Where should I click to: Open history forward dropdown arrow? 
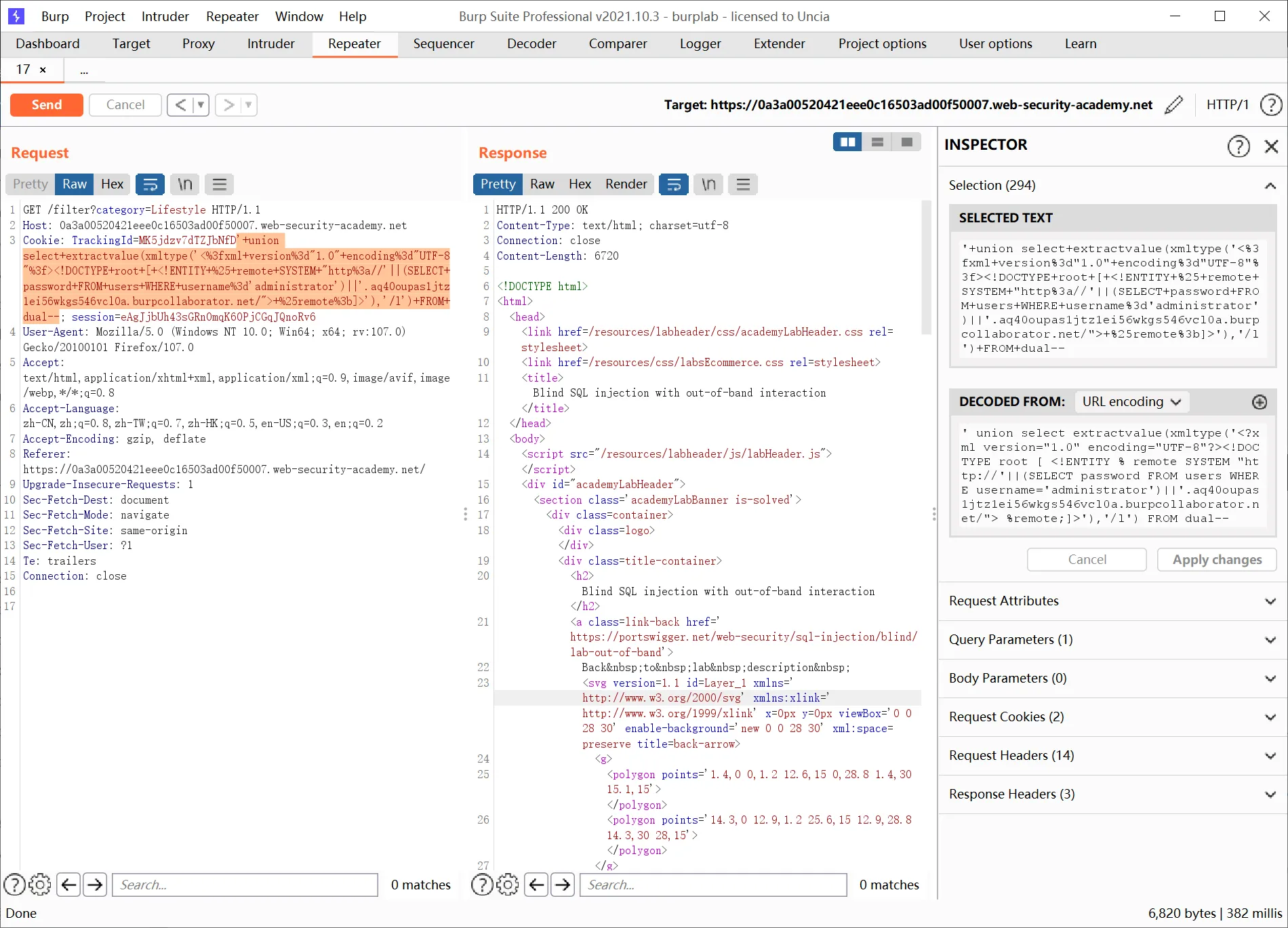[249, 105]
